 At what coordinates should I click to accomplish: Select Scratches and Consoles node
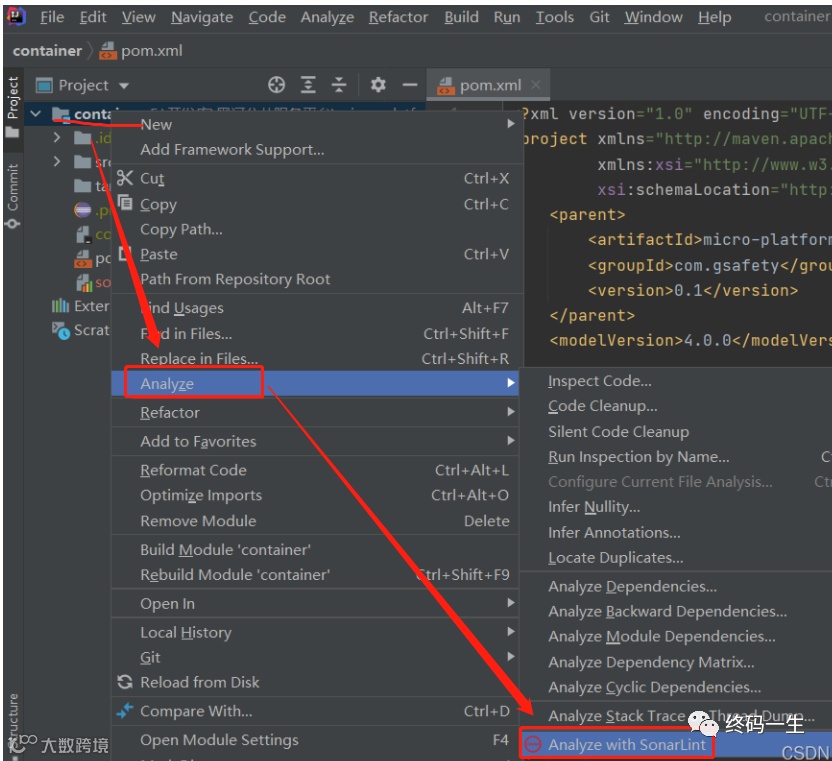81,331
